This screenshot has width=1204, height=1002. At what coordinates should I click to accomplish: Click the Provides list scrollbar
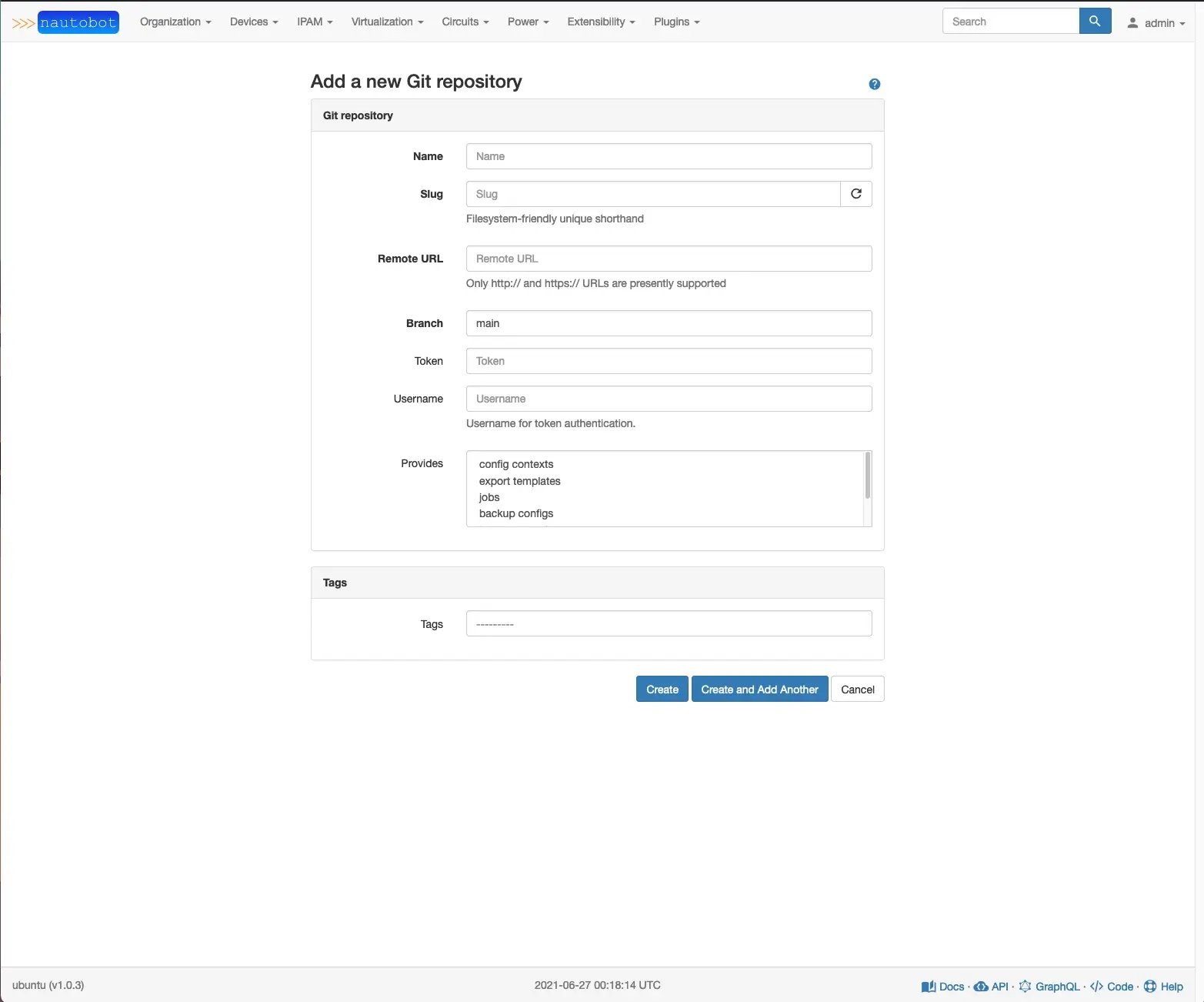point(868,477)
